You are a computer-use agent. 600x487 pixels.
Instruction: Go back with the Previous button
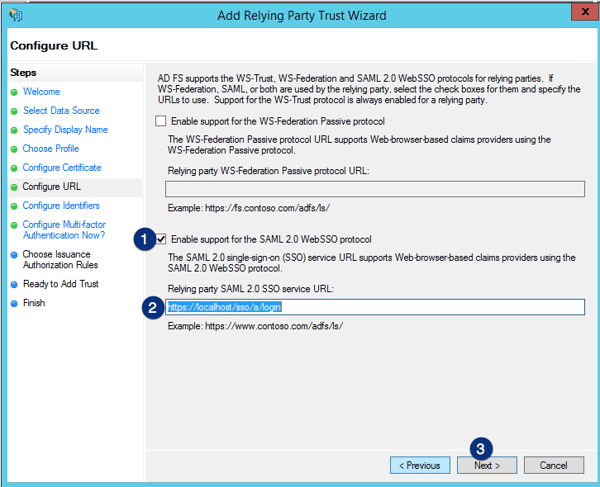coord(420,465)
